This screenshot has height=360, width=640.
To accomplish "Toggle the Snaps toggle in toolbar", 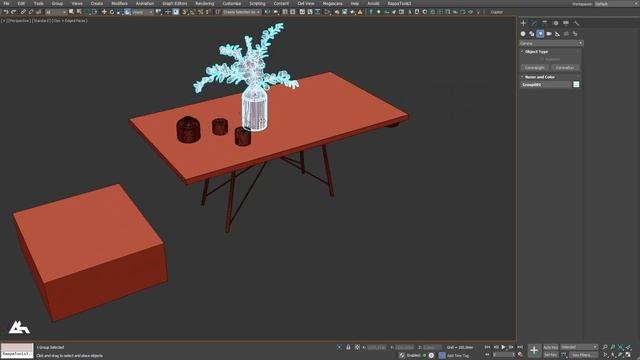I will click(184, 12).
